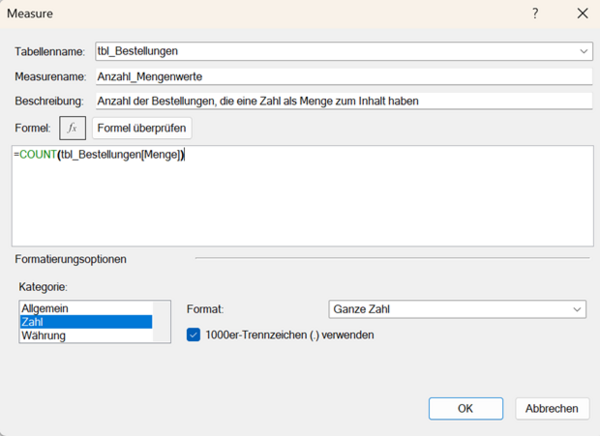
Task: Close the Measure dialog with X
Action: coord(582,14)
